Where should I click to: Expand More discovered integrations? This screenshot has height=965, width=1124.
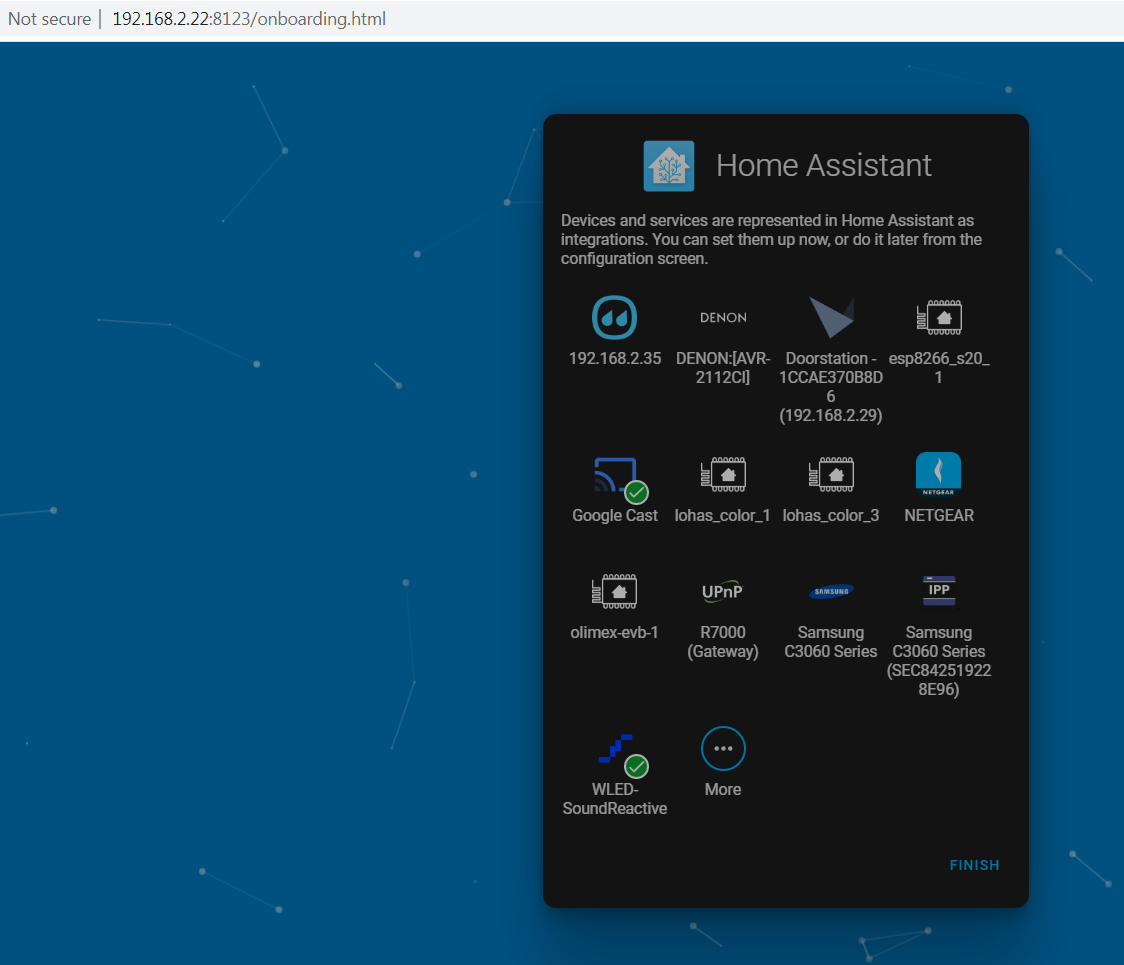[722, 748]
